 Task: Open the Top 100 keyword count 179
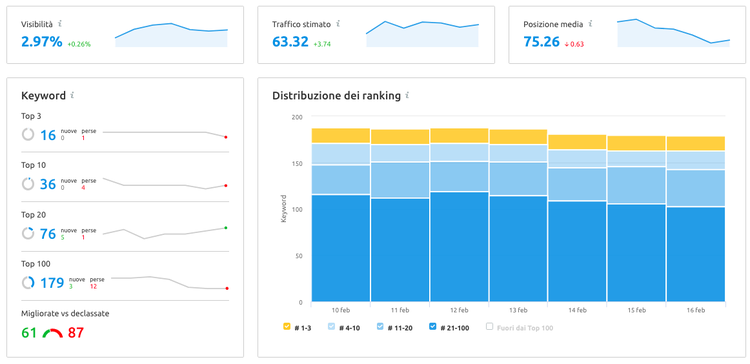click(52, 283)
